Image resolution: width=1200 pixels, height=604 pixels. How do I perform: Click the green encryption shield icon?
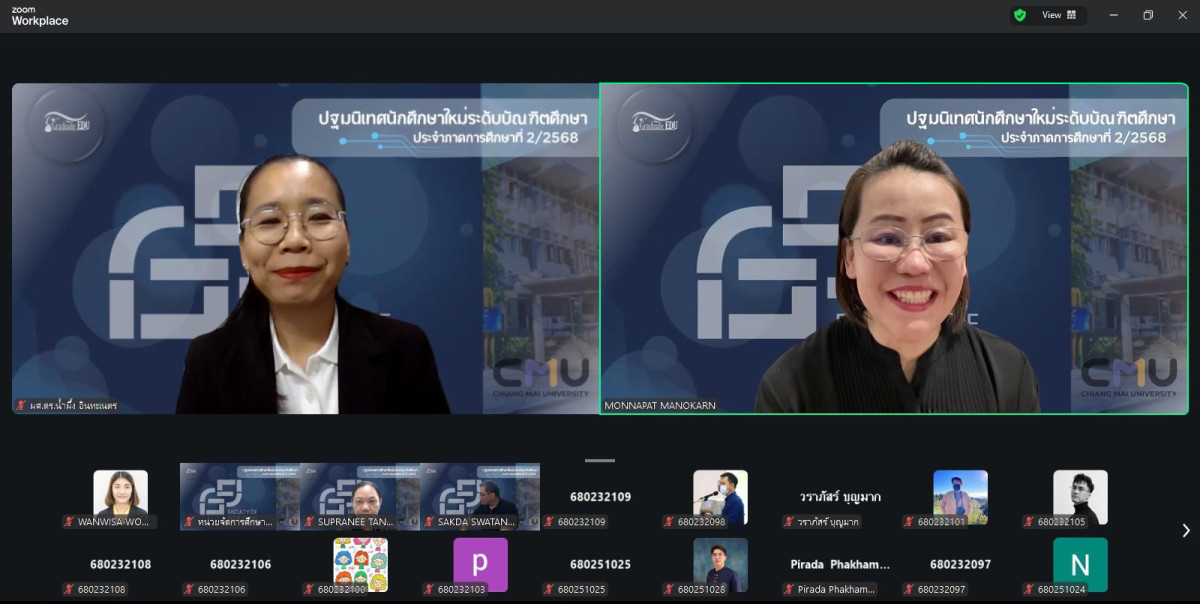(x=1020, y=15)
